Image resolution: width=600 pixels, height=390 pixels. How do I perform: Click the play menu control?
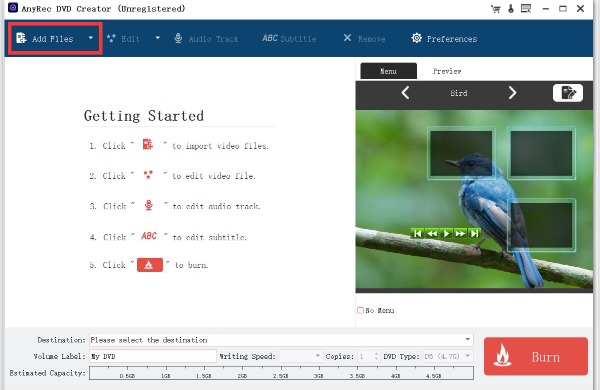[x=446, y=233]
